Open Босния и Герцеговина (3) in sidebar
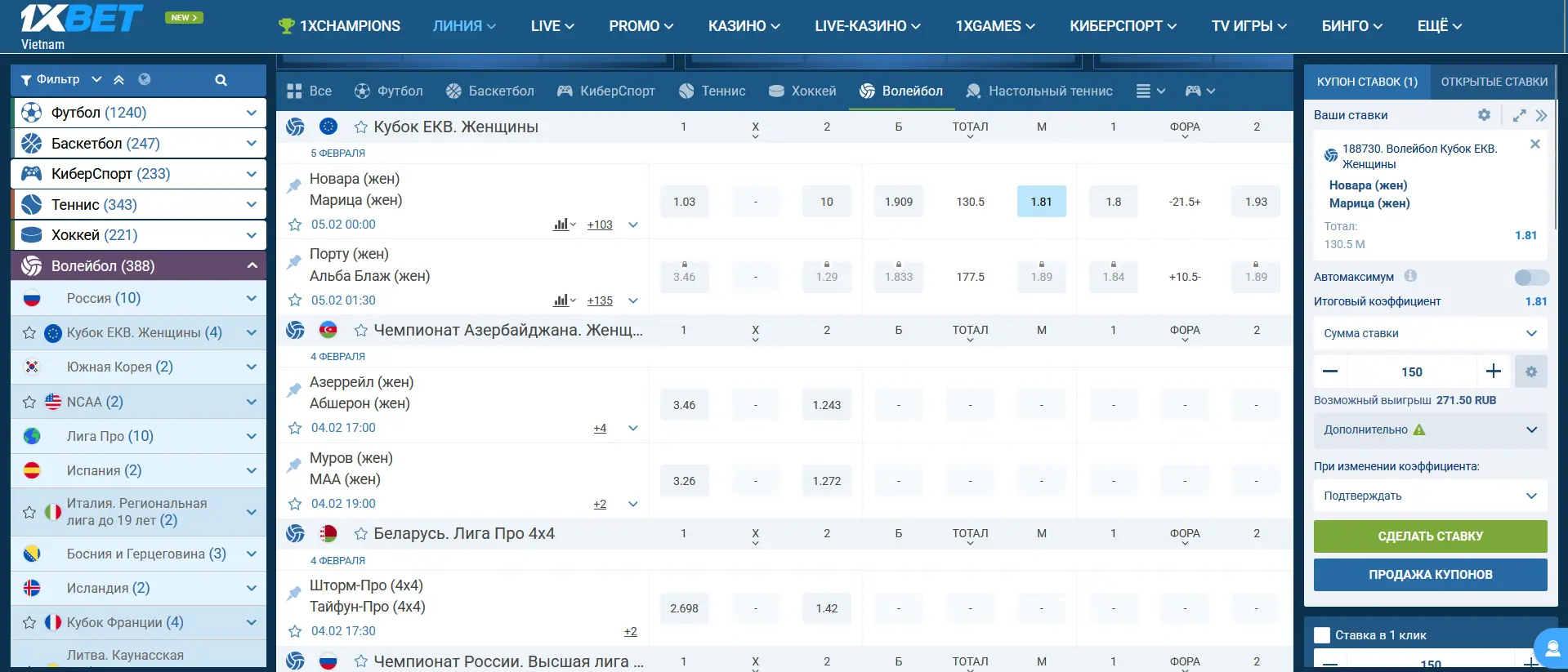This screenshot has height=672, width=1568. [x=139, y=554]
